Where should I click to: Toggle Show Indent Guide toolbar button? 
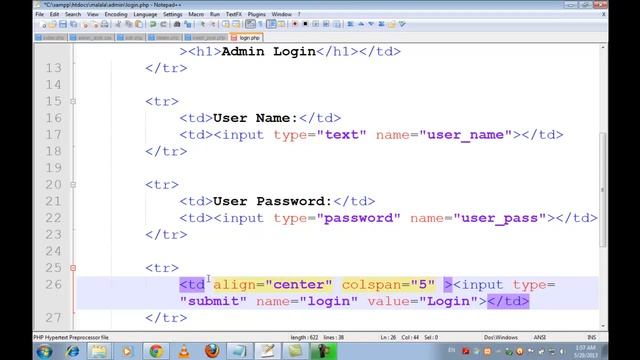271,24
